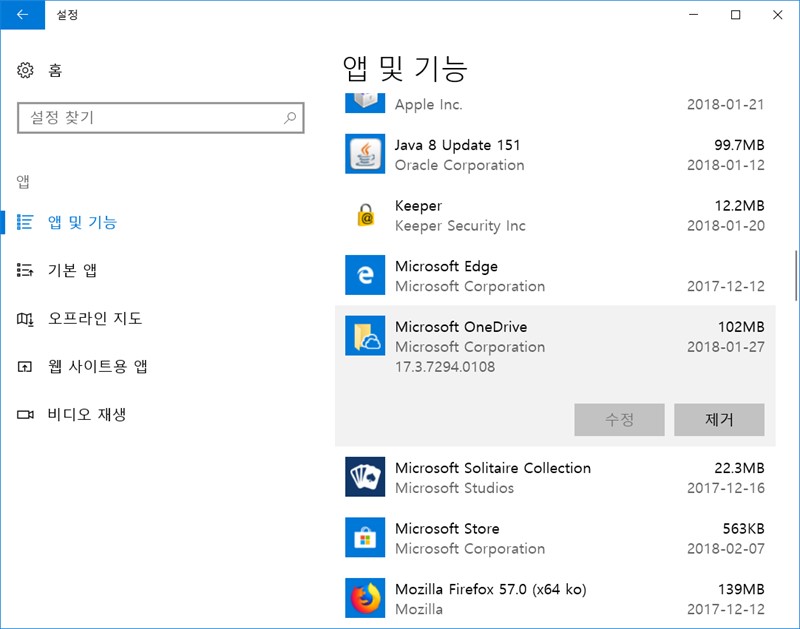Click the 앱 및 기능 list icon
The height and width of the screenshot is (629, 800).
(25, 222)
